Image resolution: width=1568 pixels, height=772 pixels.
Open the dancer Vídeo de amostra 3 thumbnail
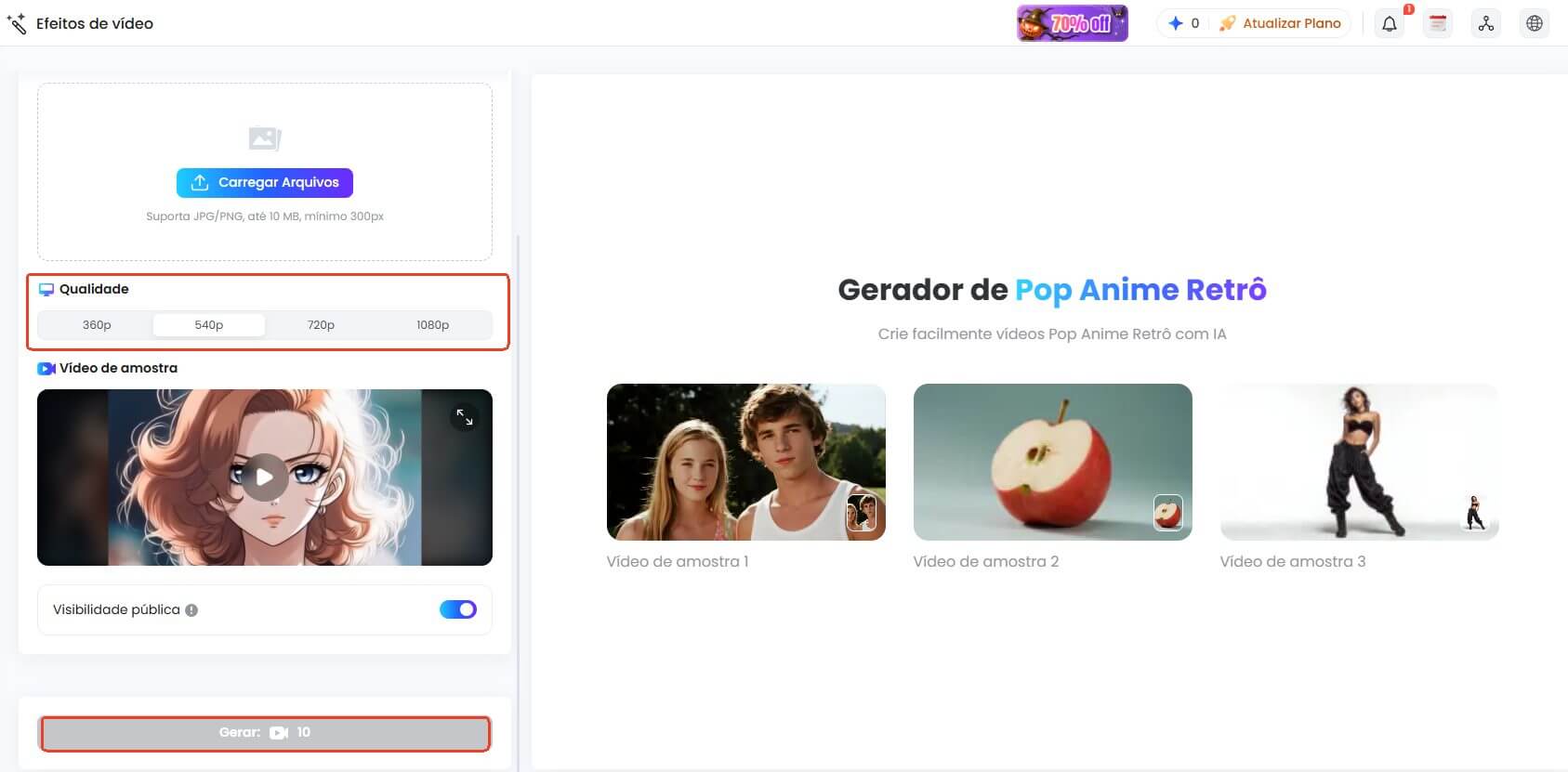[1360, 462]
